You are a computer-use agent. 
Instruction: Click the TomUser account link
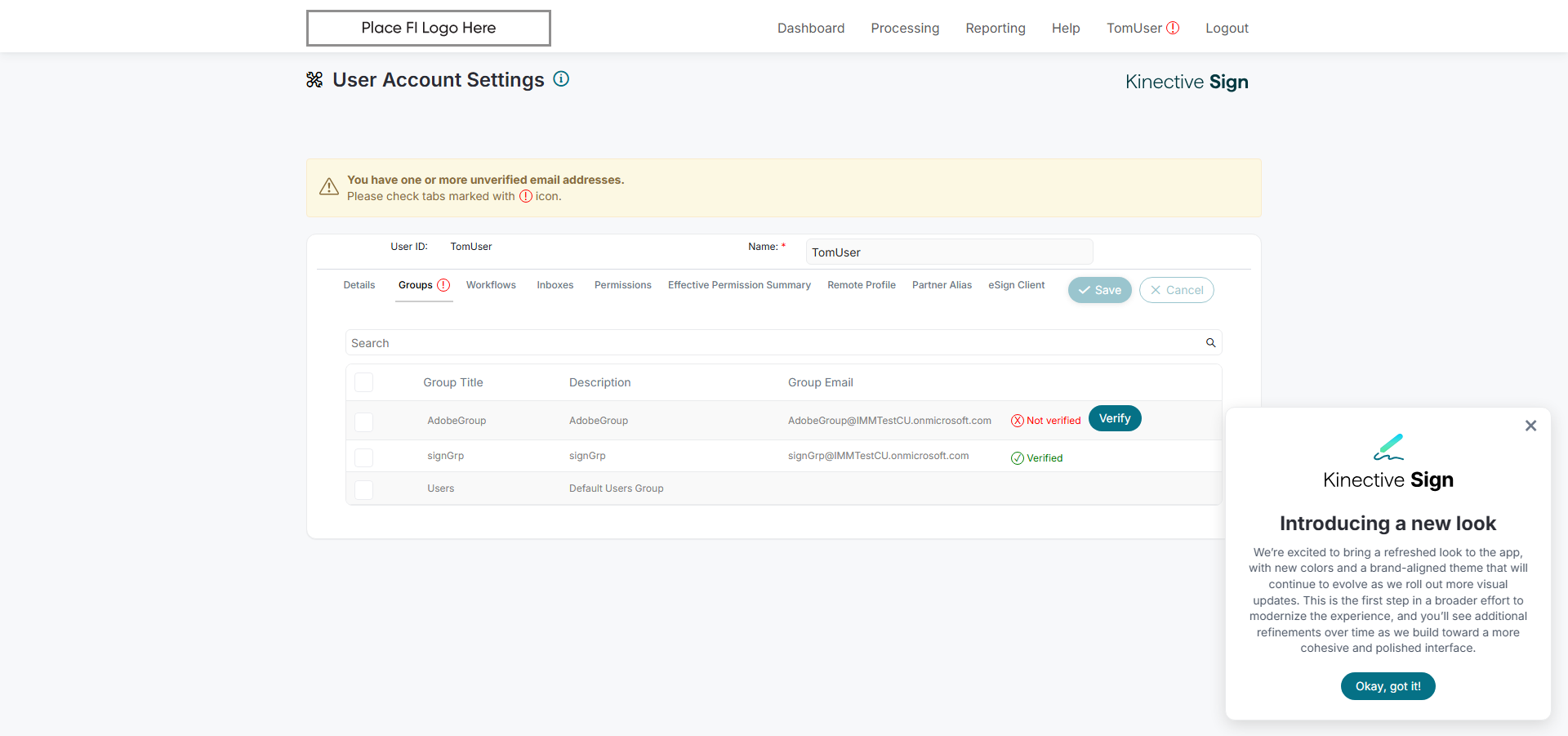point(1134,28)
